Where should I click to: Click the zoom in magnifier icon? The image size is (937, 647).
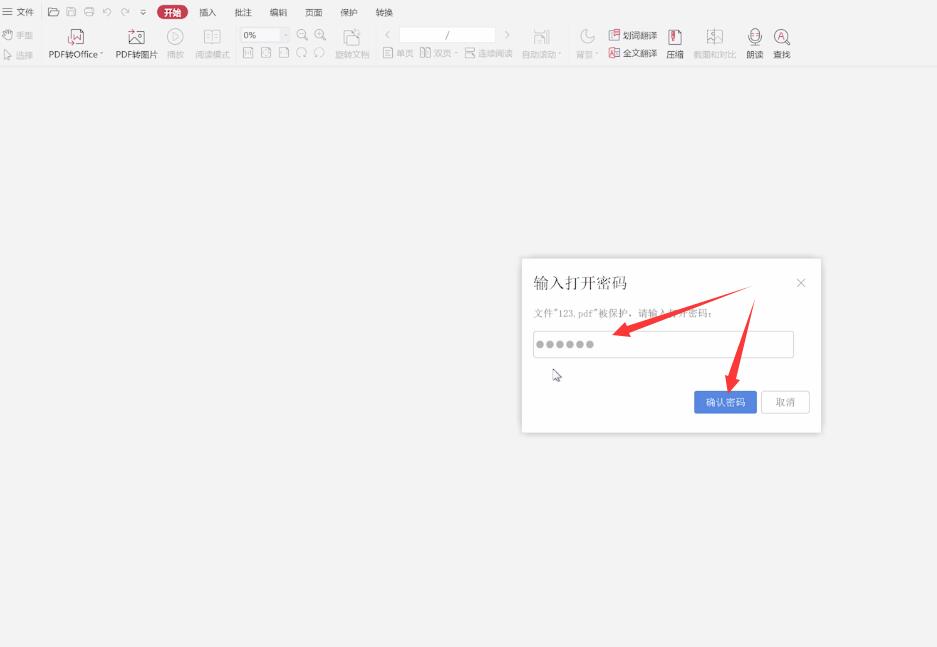point(320,35)
